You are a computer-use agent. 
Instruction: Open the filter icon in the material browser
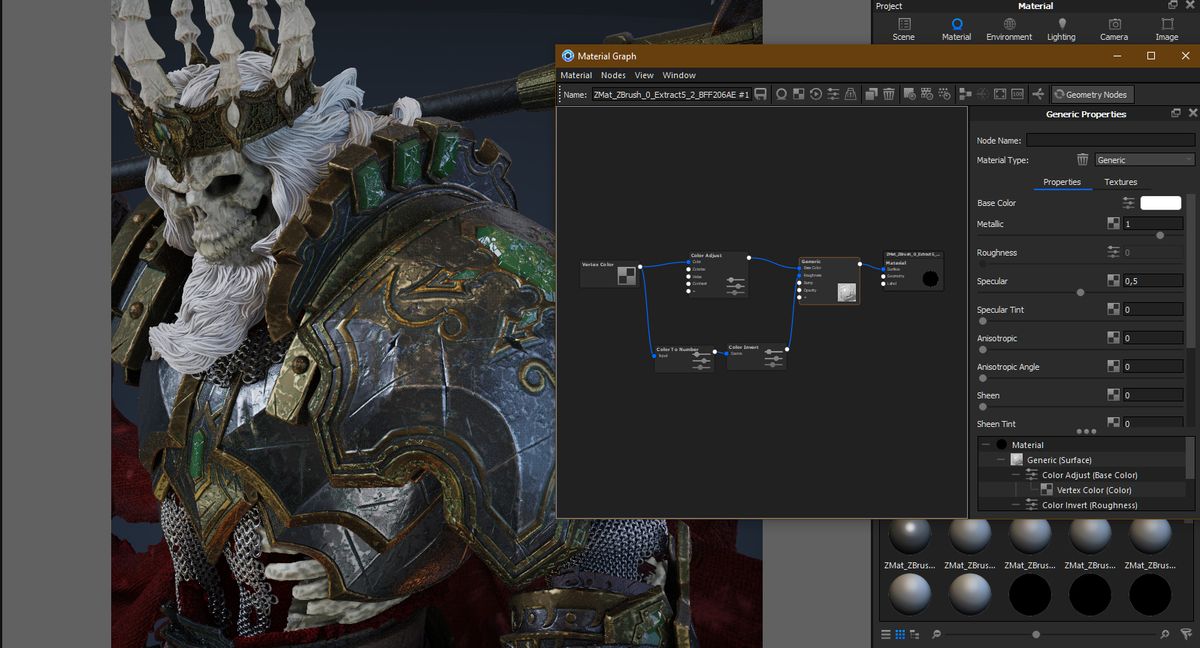tap(1187, 634)
